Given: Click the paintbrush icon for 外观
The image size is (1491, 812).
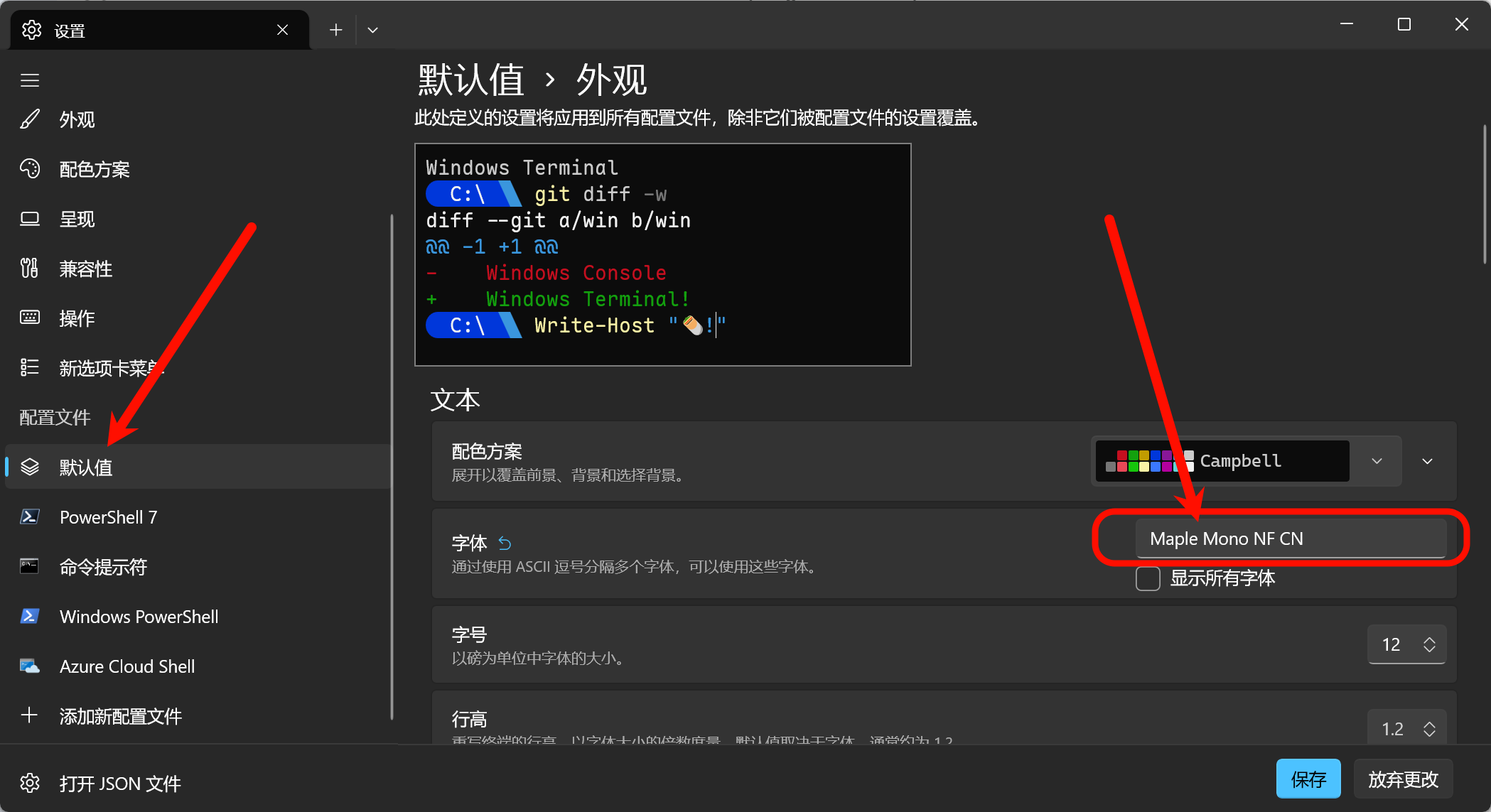Looking at the screenshot, I should point(30,119).
